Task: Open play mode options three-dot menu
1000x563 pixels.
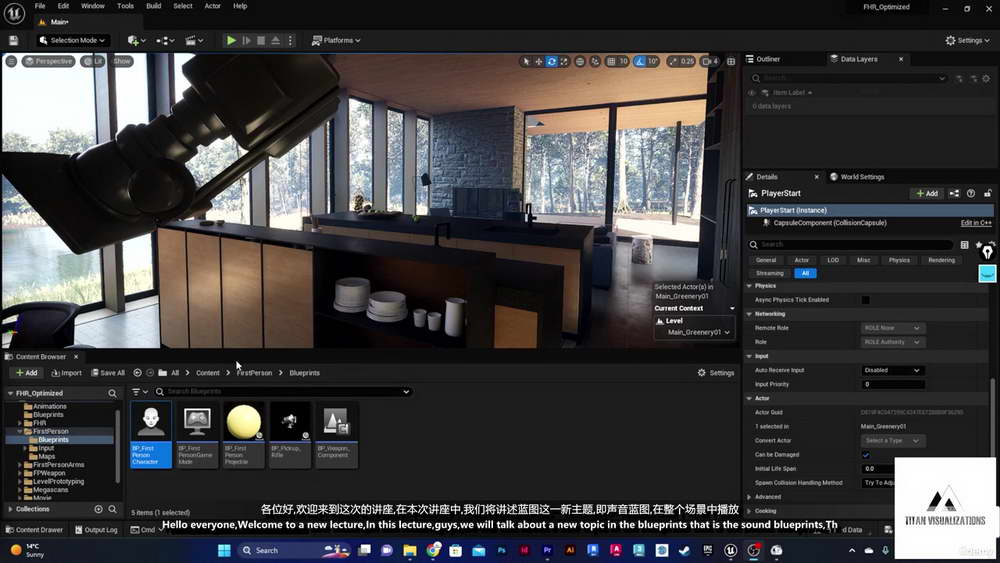Action: [290, 40]
